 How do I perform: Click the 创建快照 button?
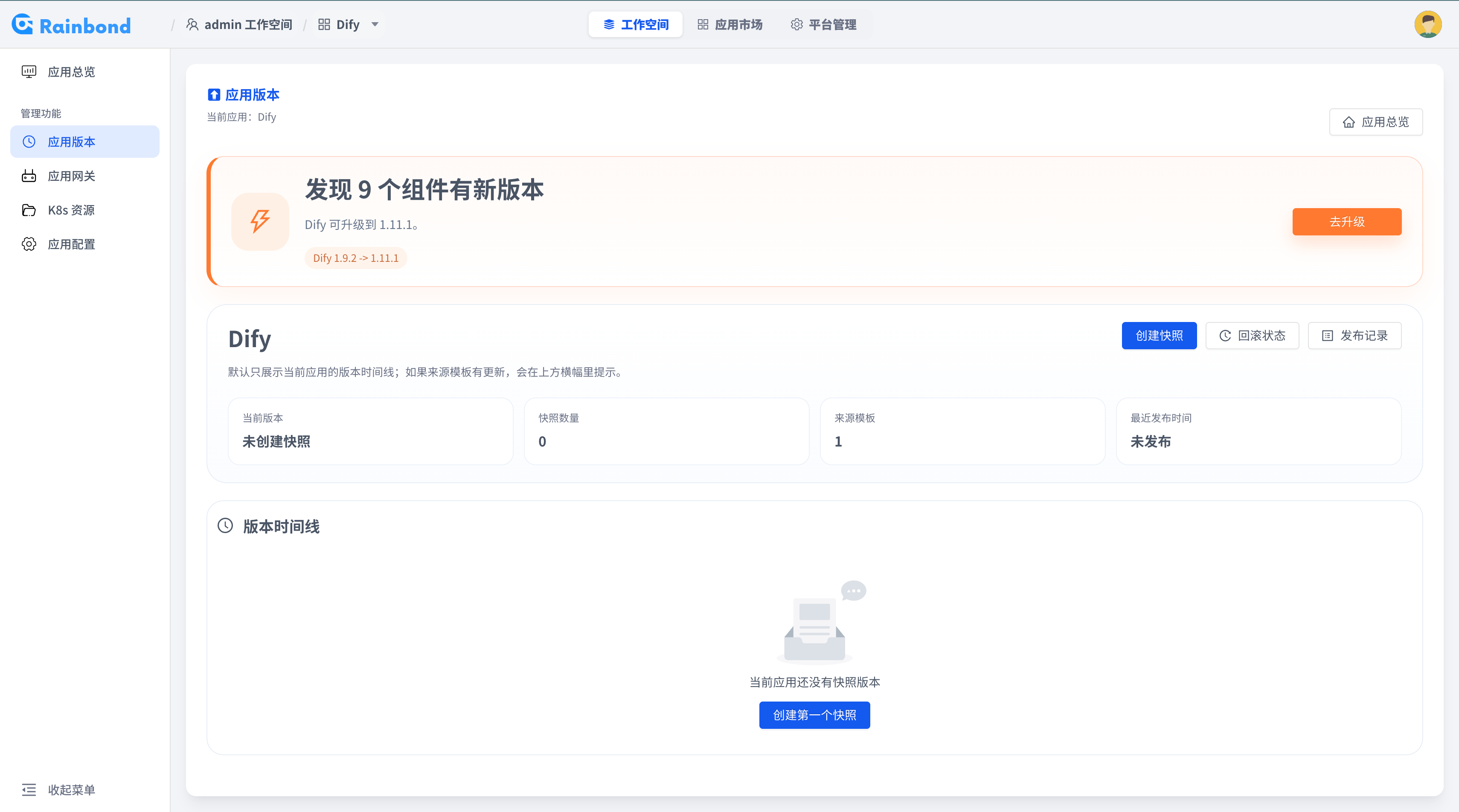pos(1159,336)
